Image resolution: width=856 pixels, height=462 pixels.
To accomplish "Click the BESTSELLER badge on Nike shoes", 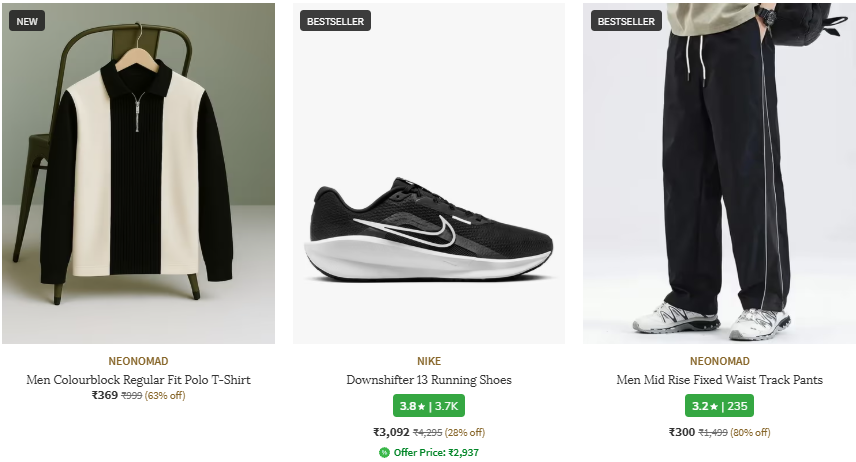I will pyautogui.click(x=335, y=20).
